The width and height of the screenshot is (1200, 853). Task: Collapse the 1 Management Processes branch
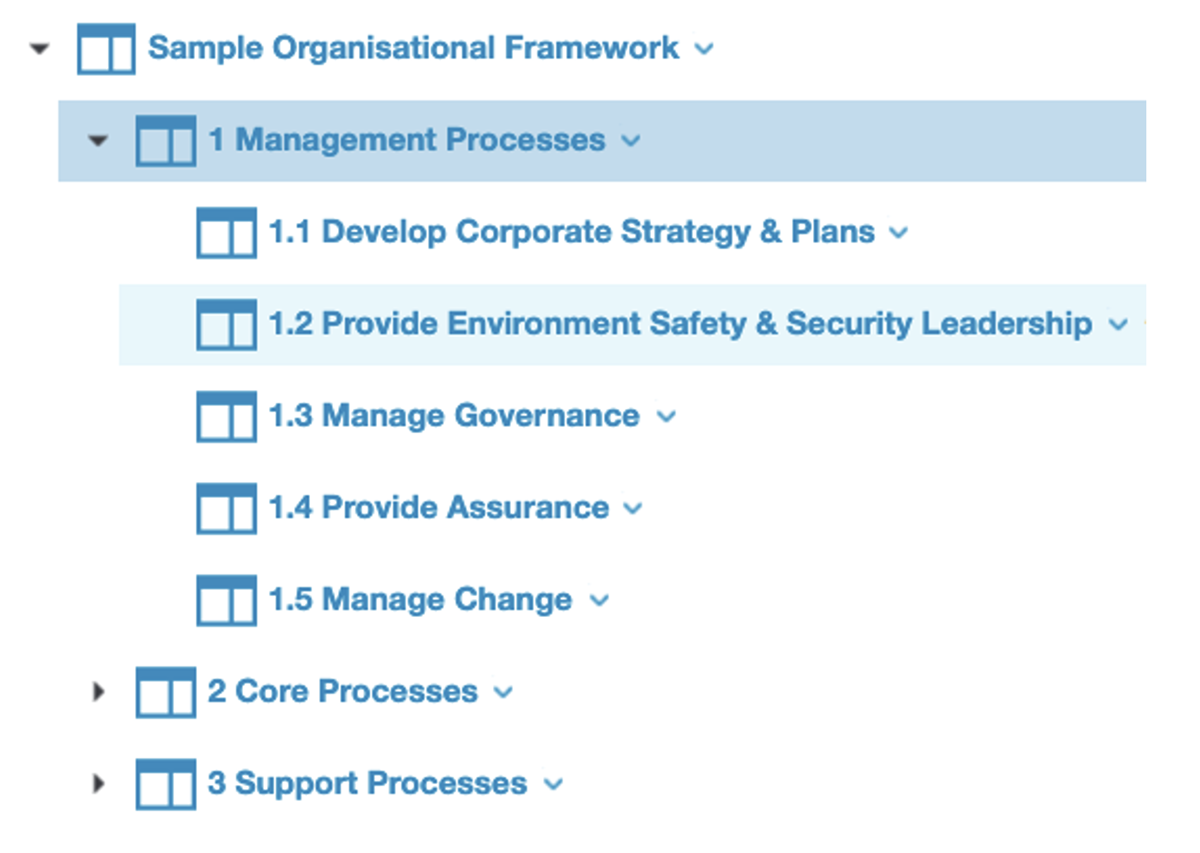click(x=98, y=141)
